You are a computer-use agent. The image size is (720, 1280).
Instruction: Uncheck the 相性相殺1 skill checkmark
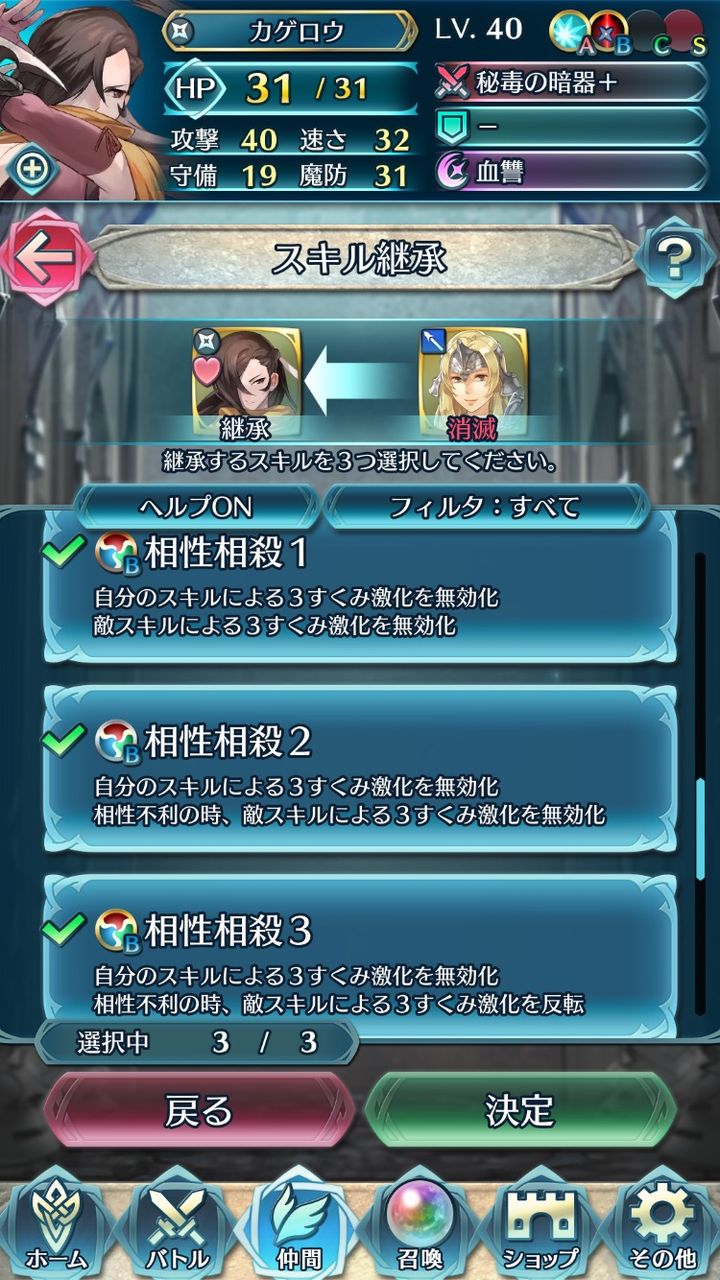(66, 551)
